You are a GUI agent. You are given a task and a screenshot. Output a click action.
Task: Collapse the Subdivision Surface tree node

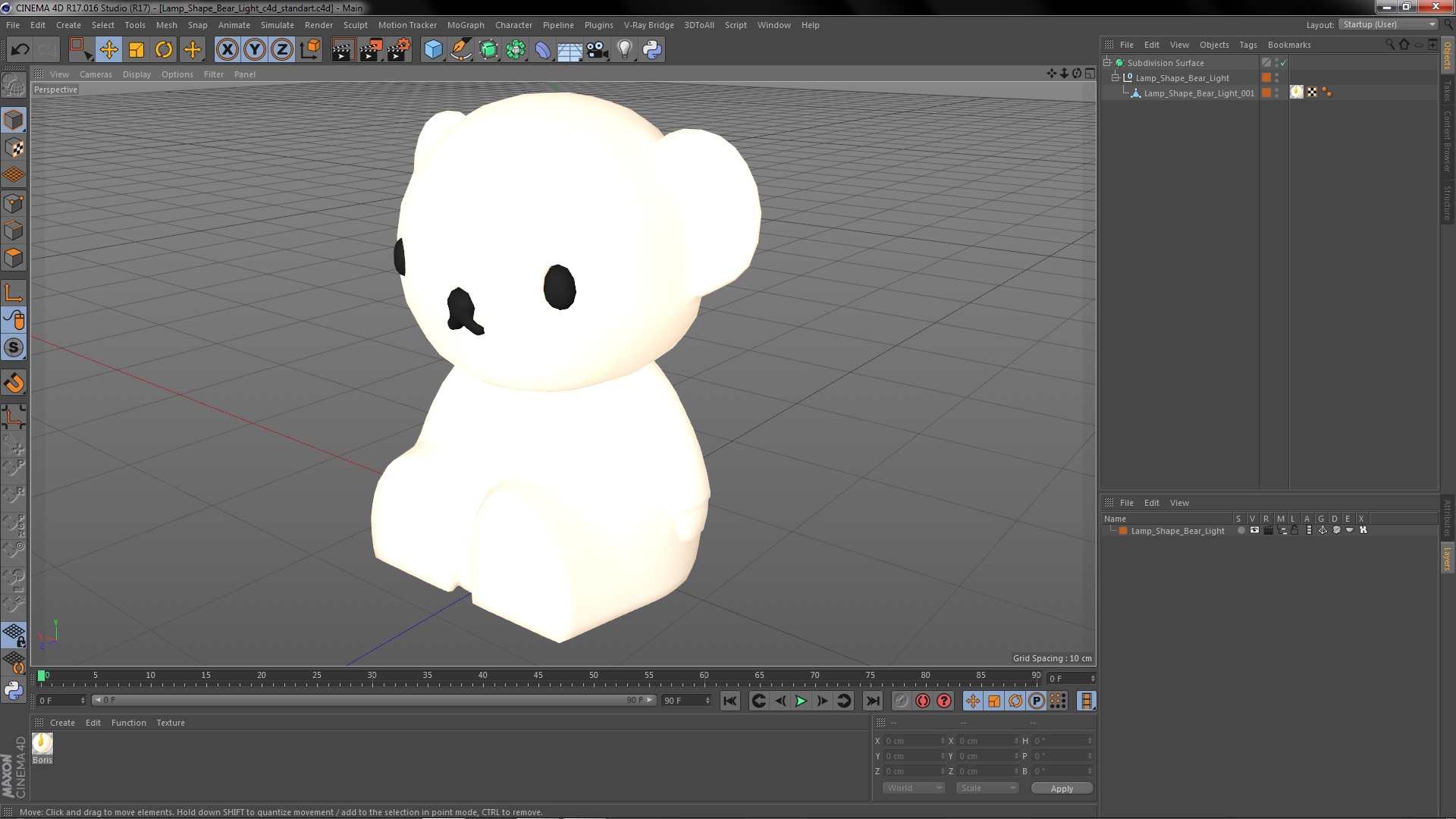coord(1107,63)
